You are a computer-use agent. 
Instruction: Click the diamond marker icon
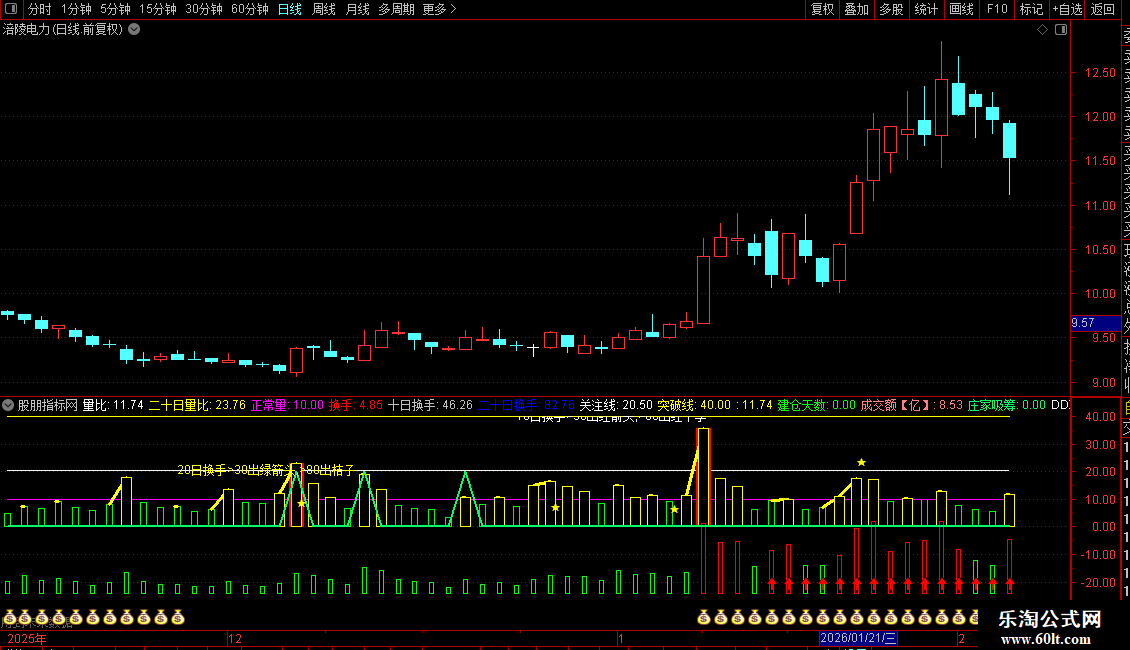pos(1042,30)
